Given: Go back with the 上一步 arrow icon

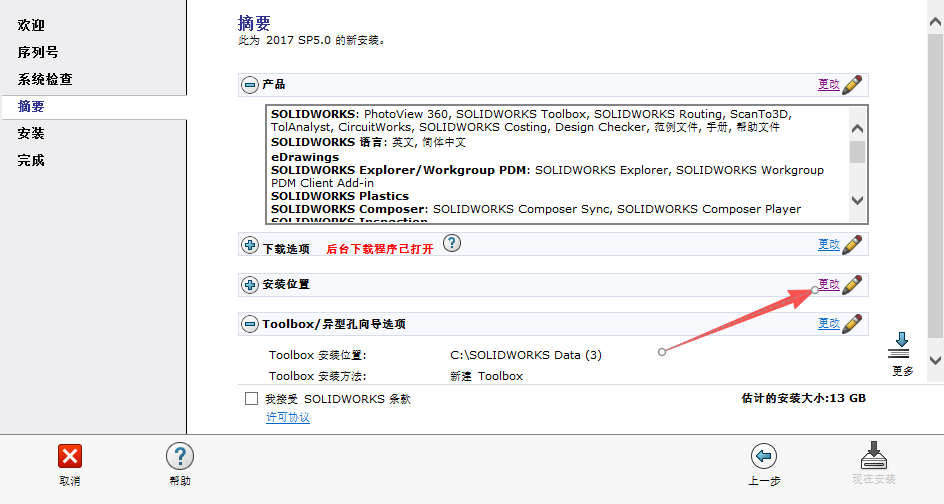Looking at the screenshot, I should coord(764,456).
